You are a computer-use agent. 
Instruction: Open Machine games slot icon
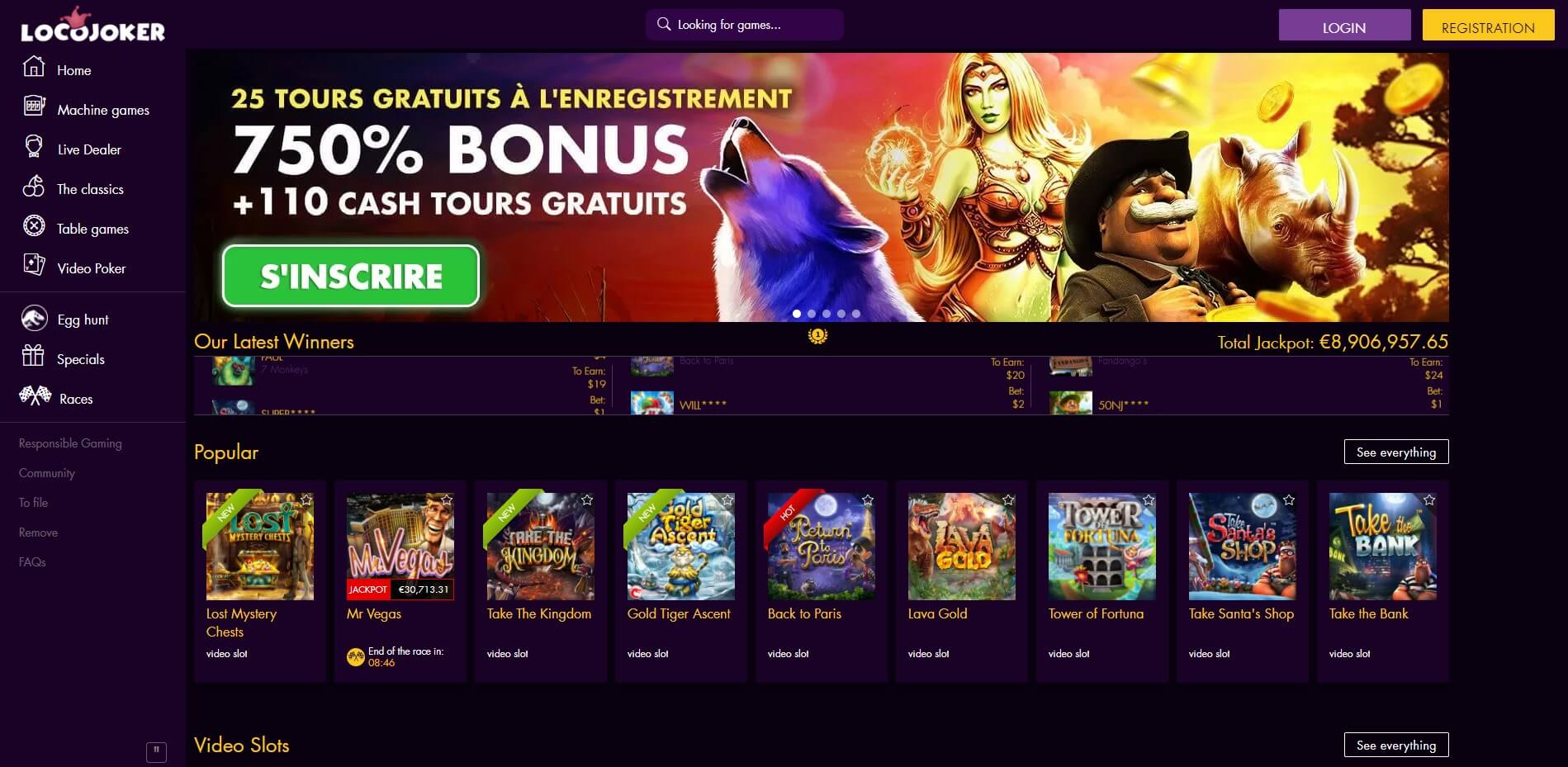34,107
